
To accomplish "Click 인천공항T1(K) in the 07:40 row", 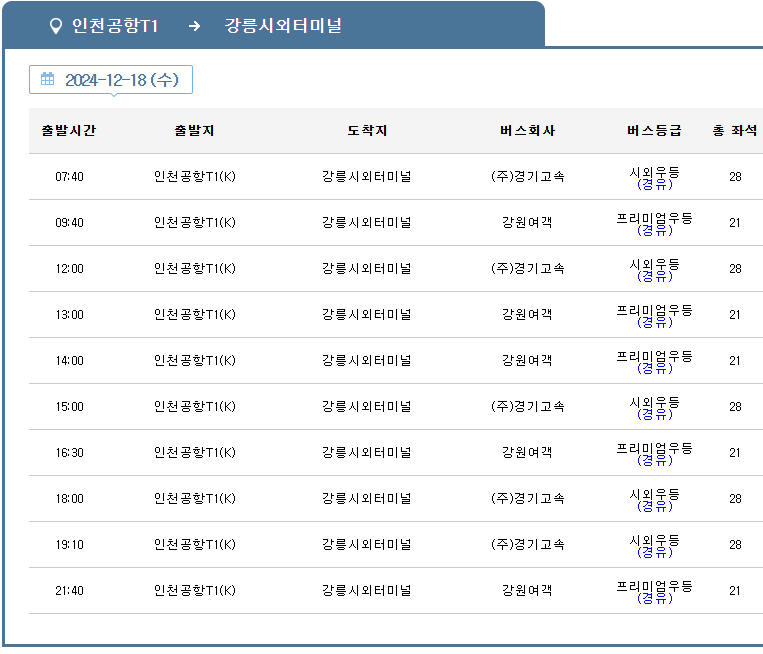I will 195,176.
